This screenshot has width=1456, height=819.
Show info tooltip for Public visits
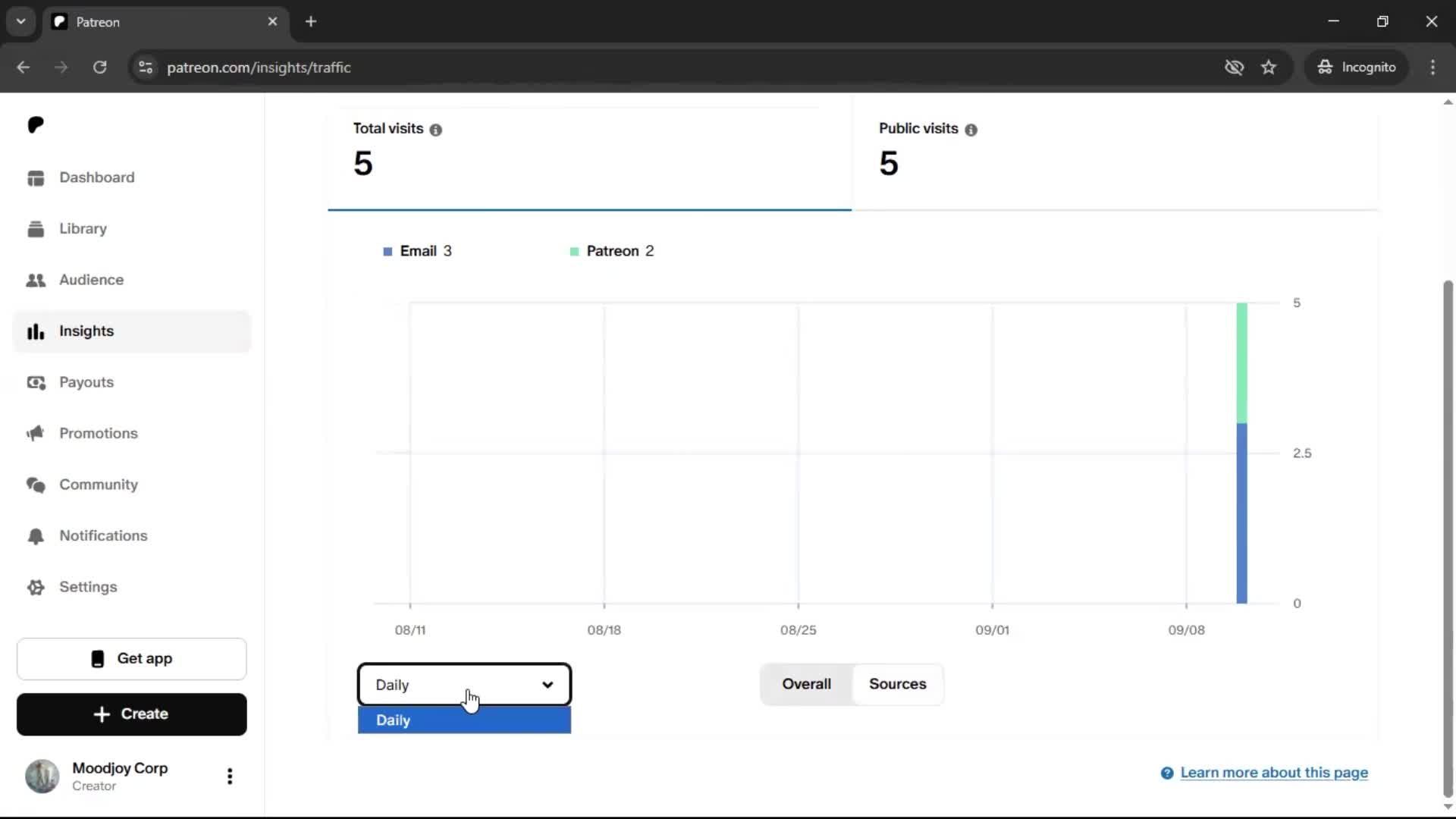[x=971, y=130]
